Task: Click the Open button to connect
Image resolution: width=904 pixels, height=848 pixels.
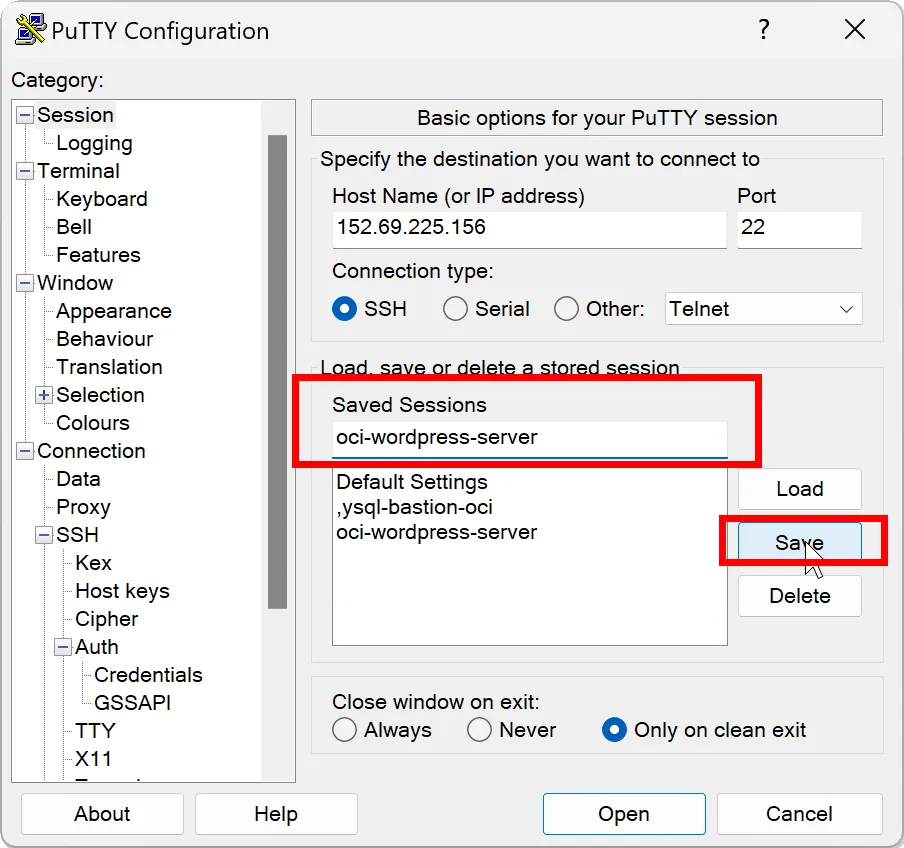Action: point(624,814)
